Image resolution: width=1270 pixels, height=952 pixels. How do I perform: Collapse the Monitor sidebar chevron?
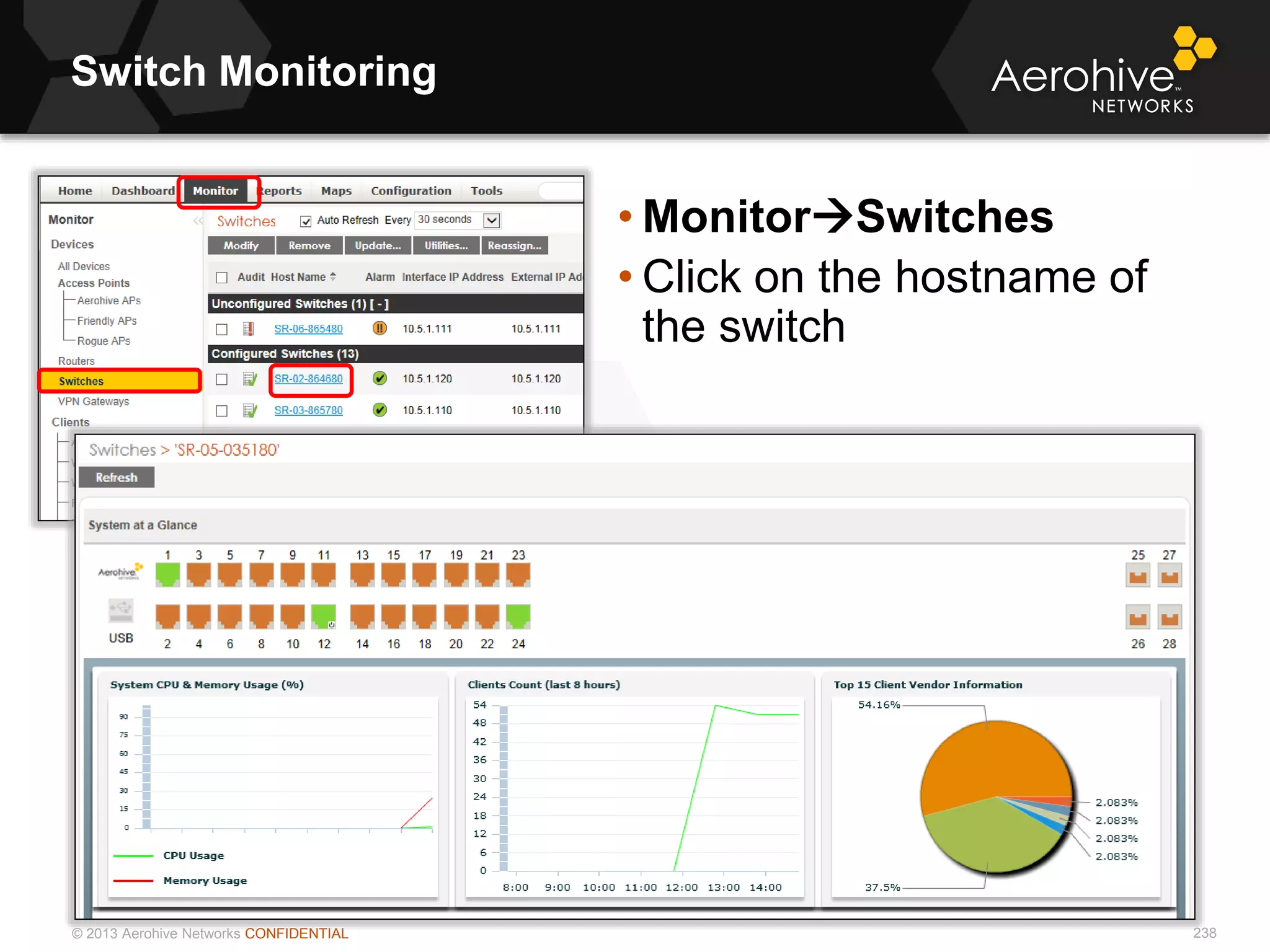pyautogui.click(x=198, y=221)
